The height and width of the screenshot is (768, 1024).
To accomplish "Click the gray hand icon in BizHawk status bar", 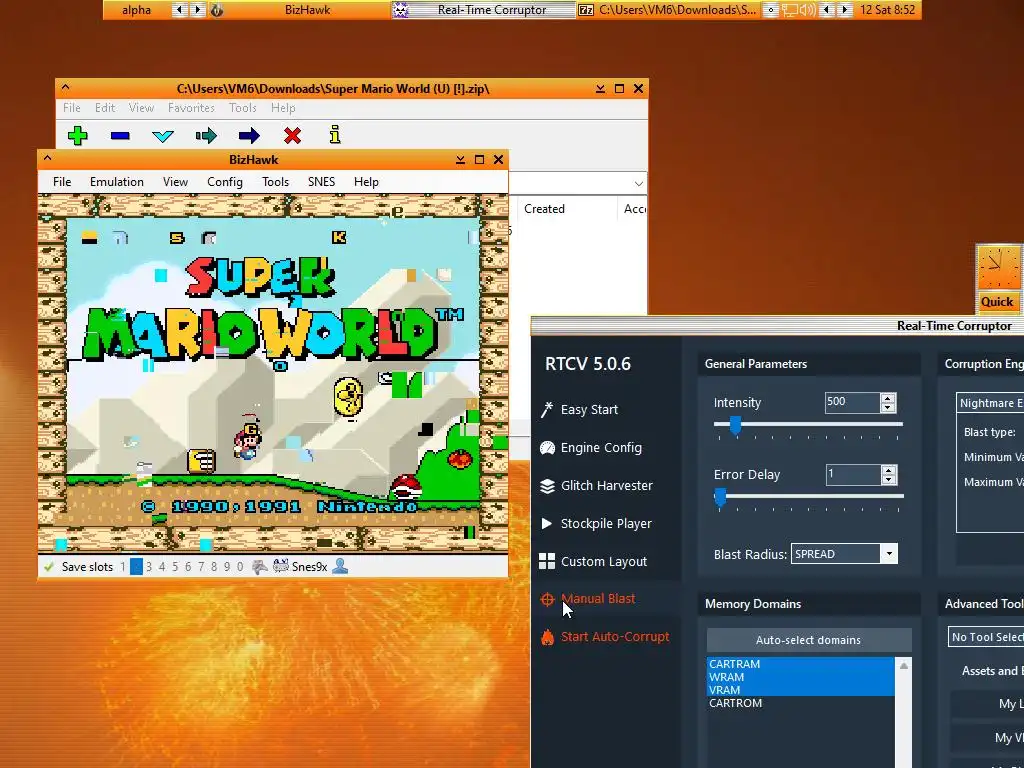I will [259, 567].
